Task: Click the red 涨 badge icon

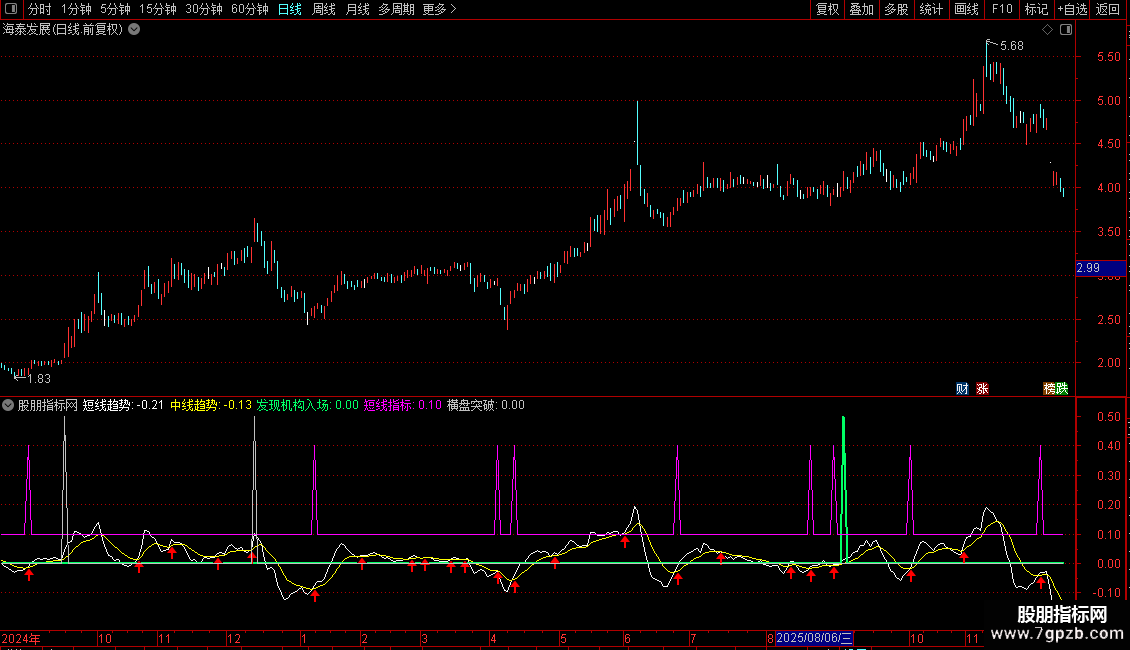Action: [x=982, y=389]
